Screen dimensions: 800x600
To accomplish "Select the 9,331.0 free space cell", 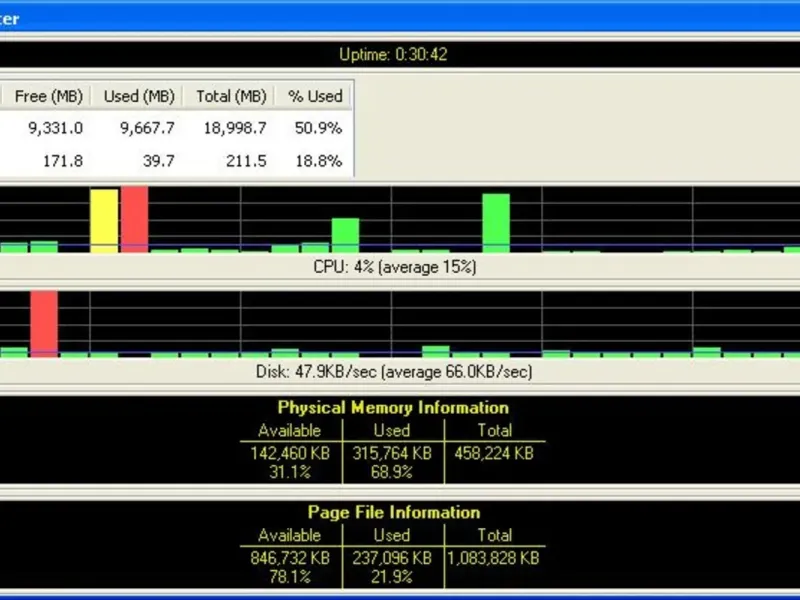I will tap(55, 128).
